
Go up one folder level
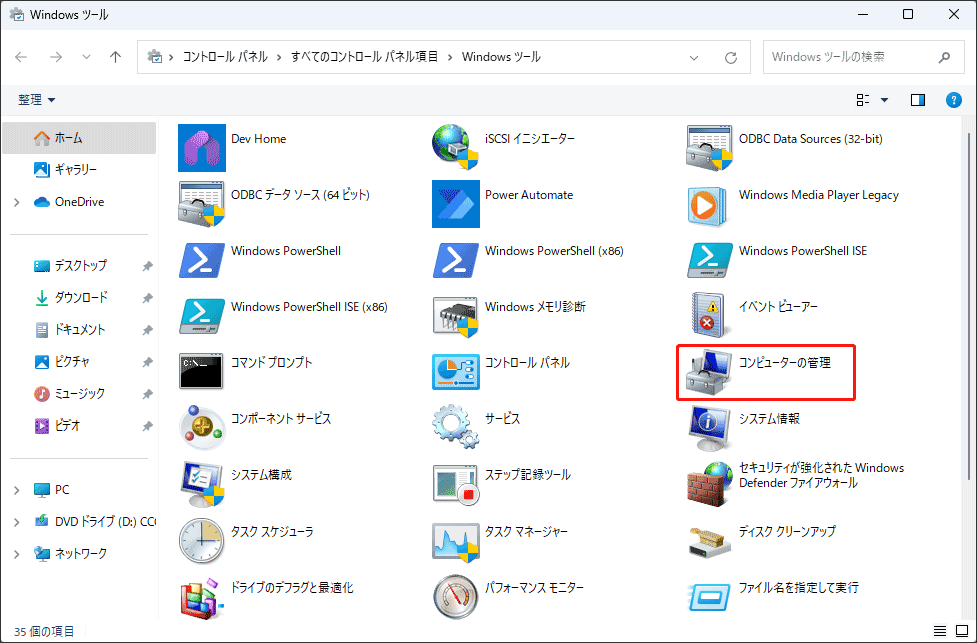(x=115, y=57)
